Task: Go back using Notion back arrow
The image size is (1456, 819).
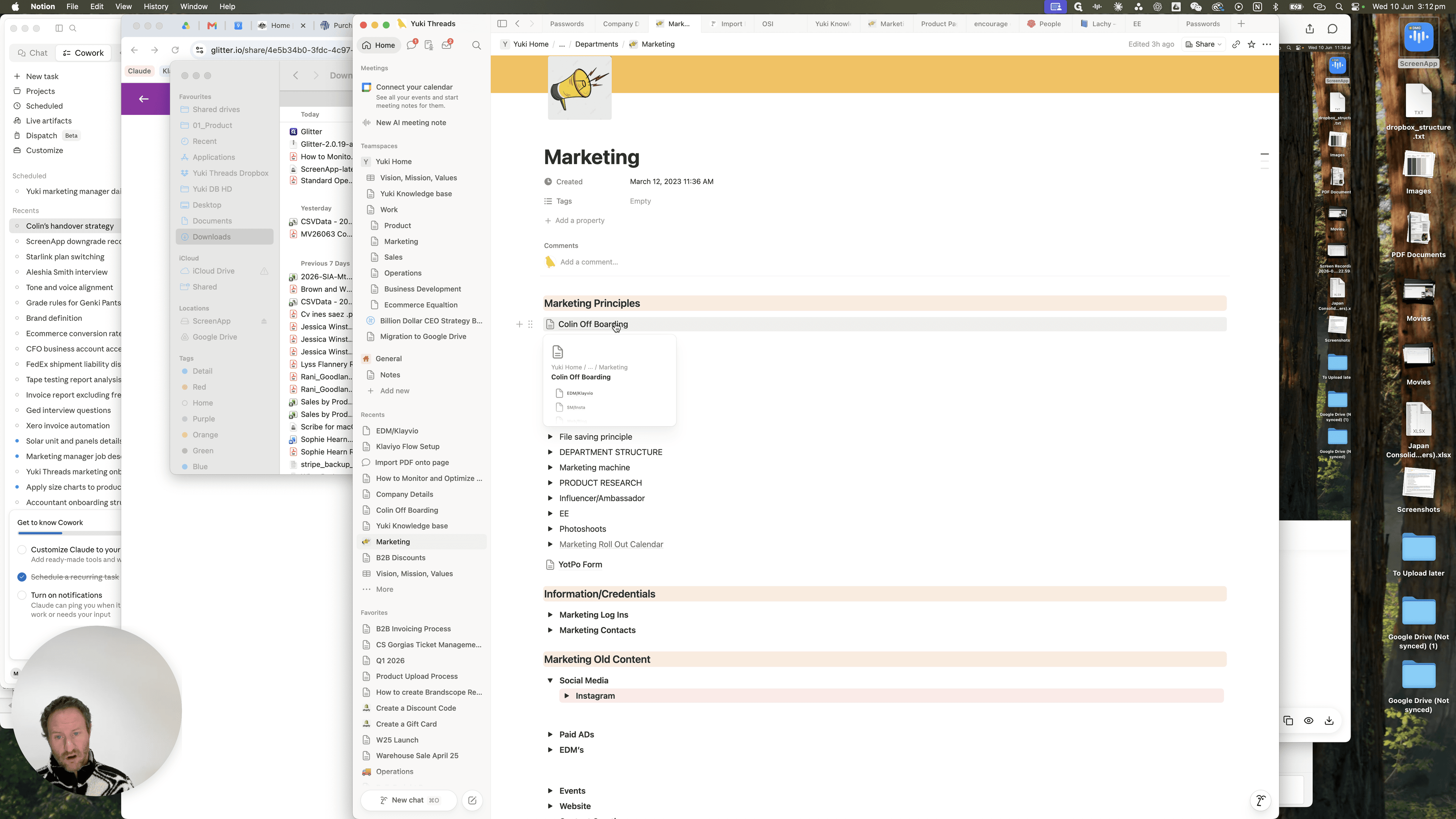Action: tap(517, 24)
